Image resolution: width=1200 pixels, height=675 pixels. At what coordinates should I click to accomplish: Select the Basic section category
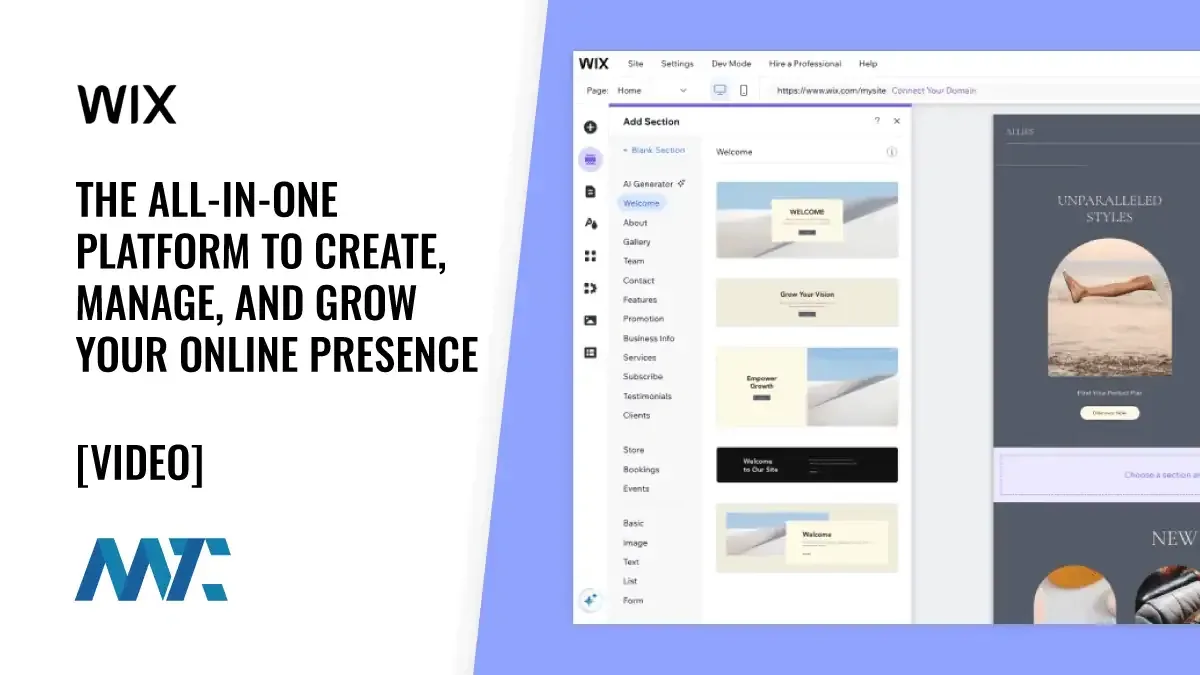[x=634, y=523]
